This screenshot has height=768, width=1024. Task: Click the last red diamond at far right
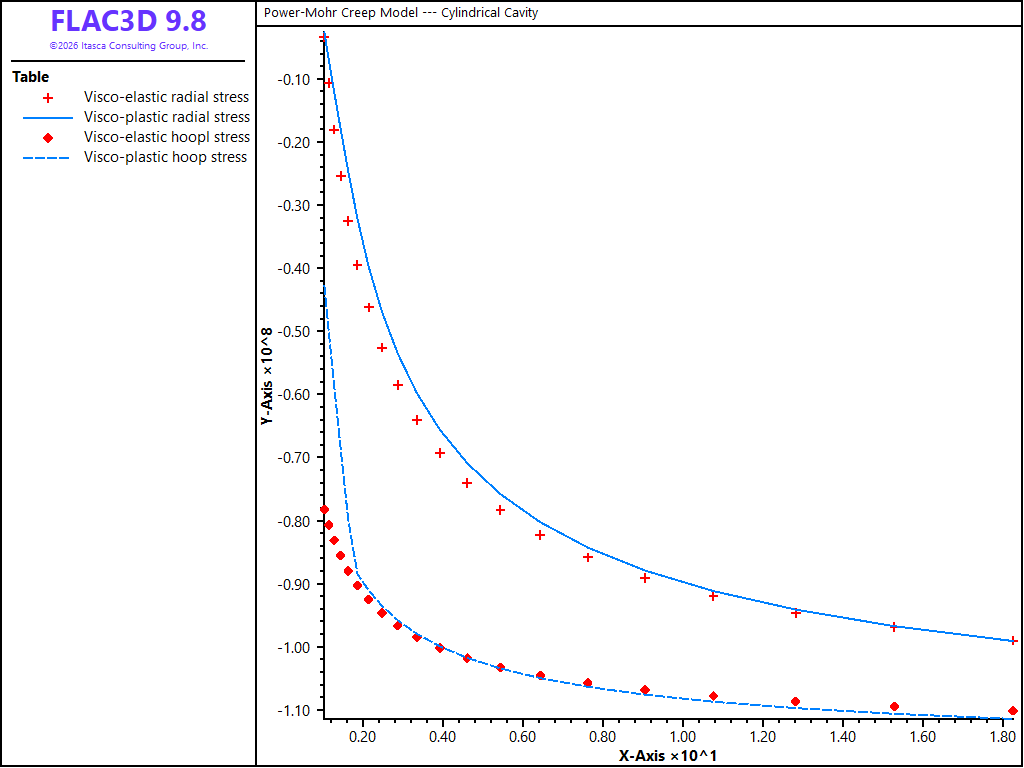(1013, 711)
